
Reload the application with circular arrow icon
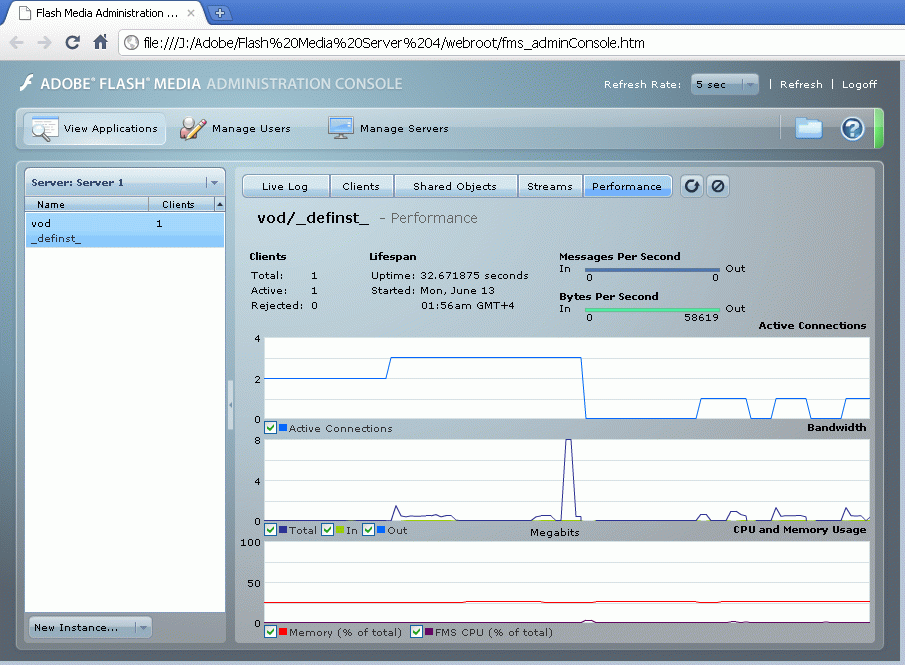click(691, 186)
